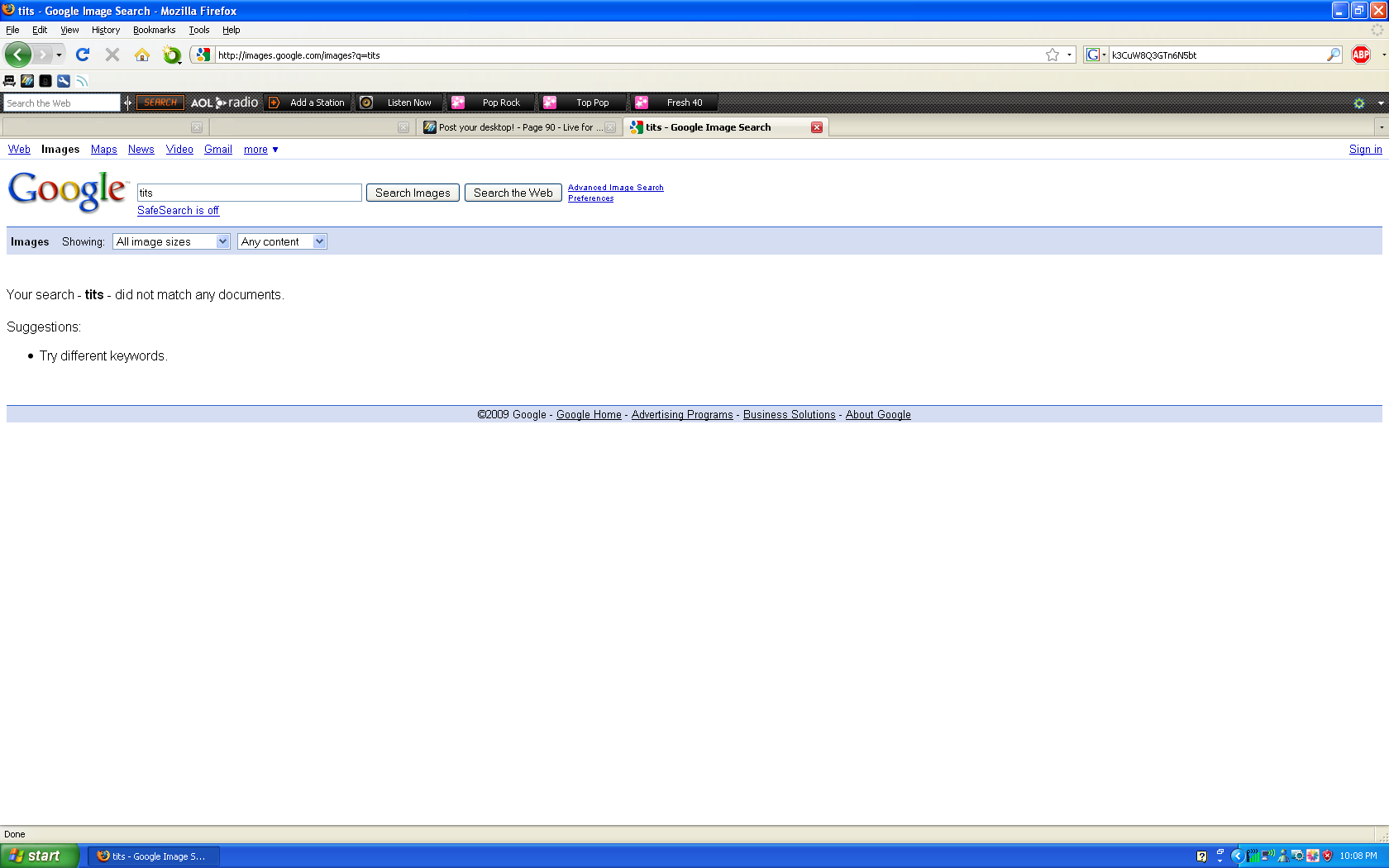Open the Google News link
This screenshot has width=1389, height=868.
[x=141, y=150]
